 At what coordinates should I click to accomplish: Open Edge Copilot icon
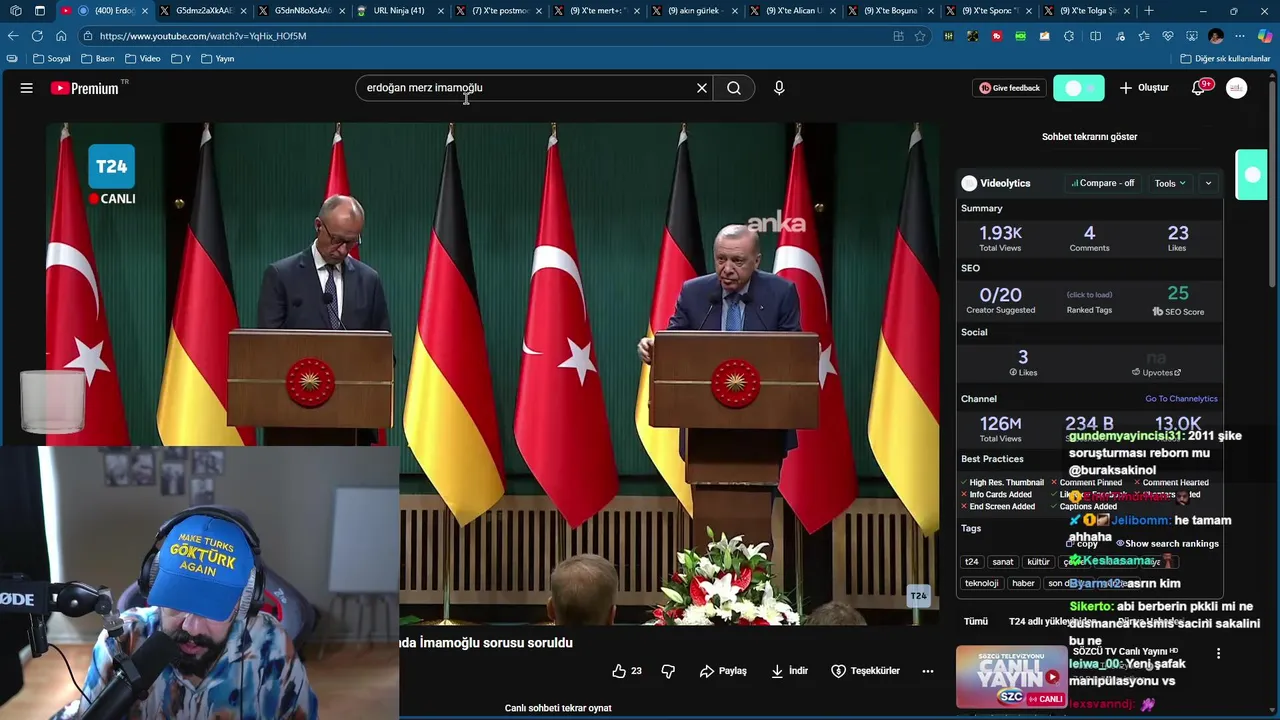pos(1265,36)
